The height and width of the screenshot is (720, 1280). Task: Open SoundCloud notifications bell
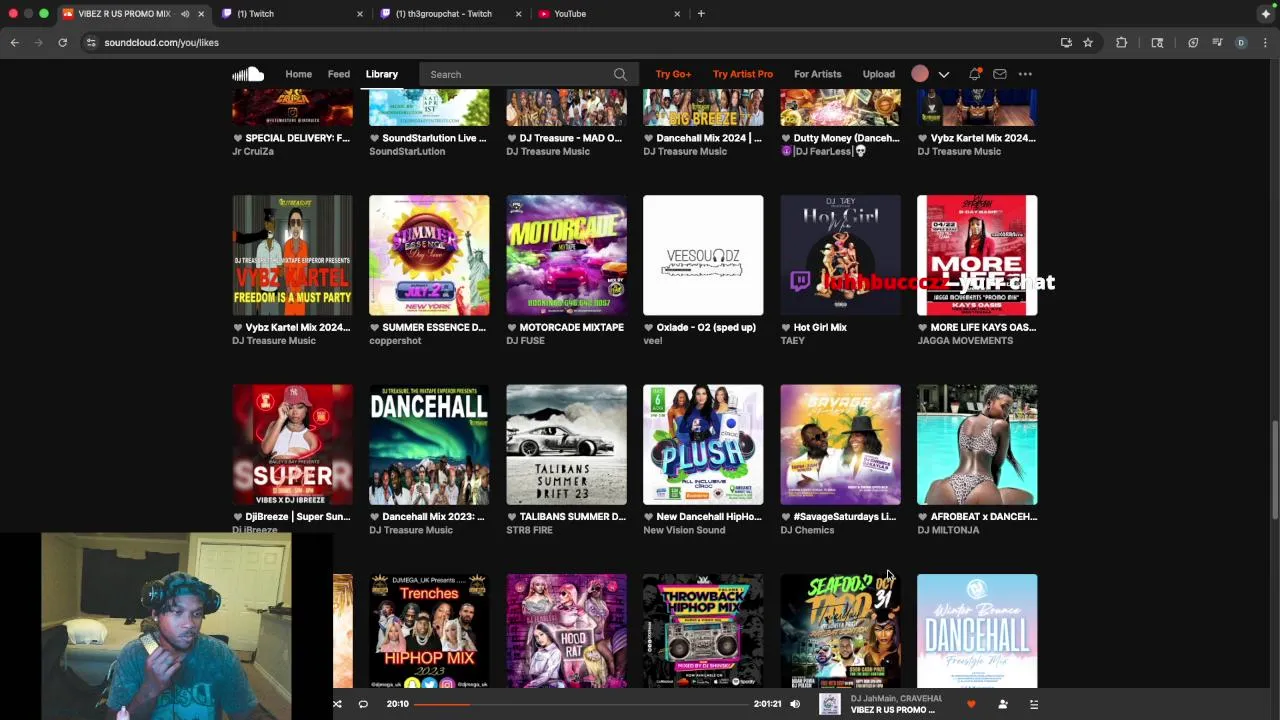[975, 74]
